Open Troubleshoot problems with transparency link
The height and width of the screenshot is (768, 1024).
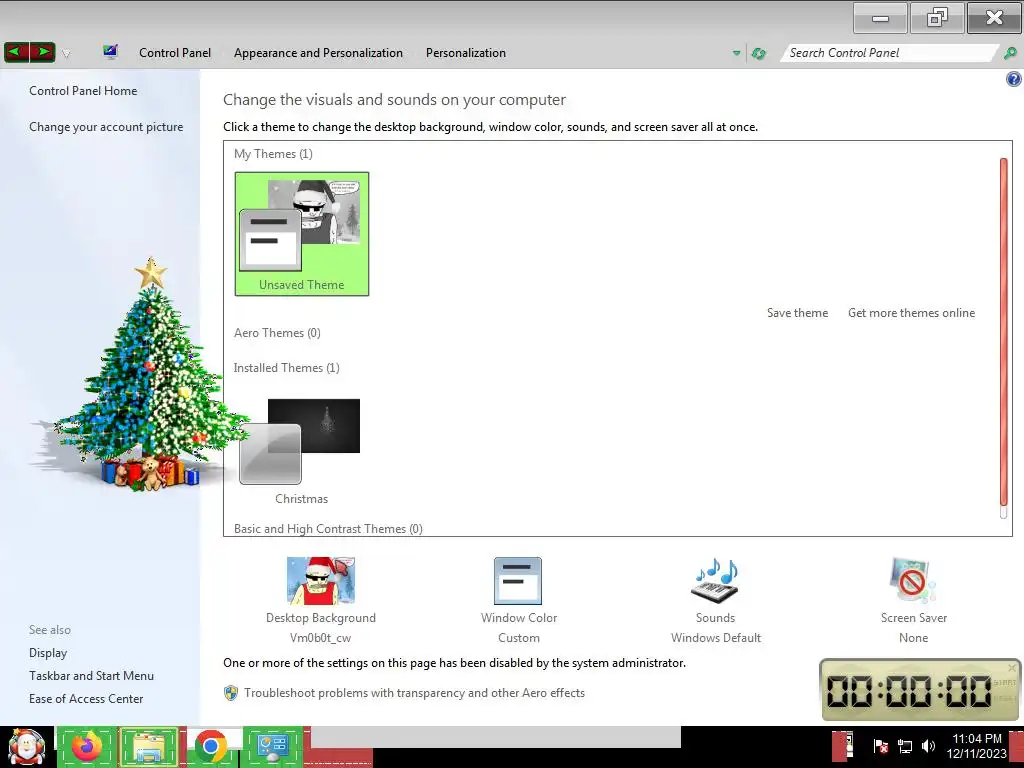click(x=414, y=693)
